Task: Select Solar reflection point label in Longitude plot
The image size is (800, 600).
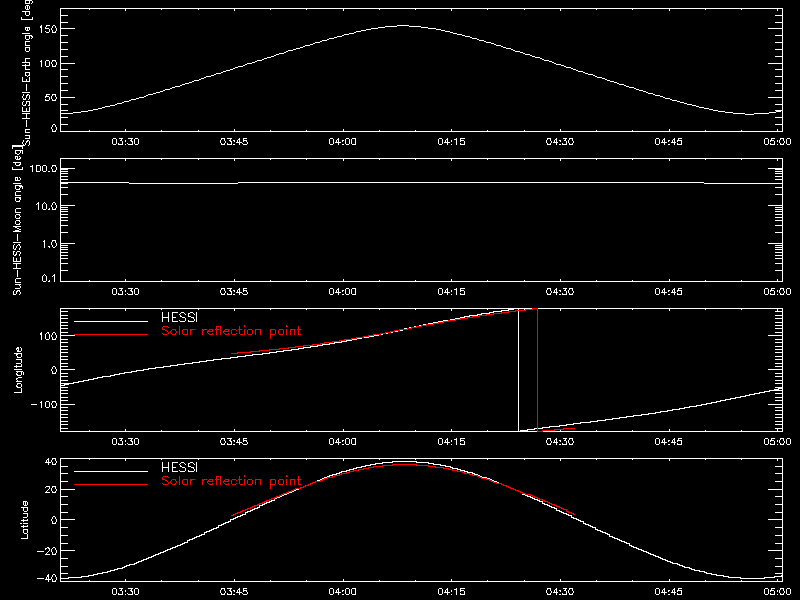Action: pos(231,331)
